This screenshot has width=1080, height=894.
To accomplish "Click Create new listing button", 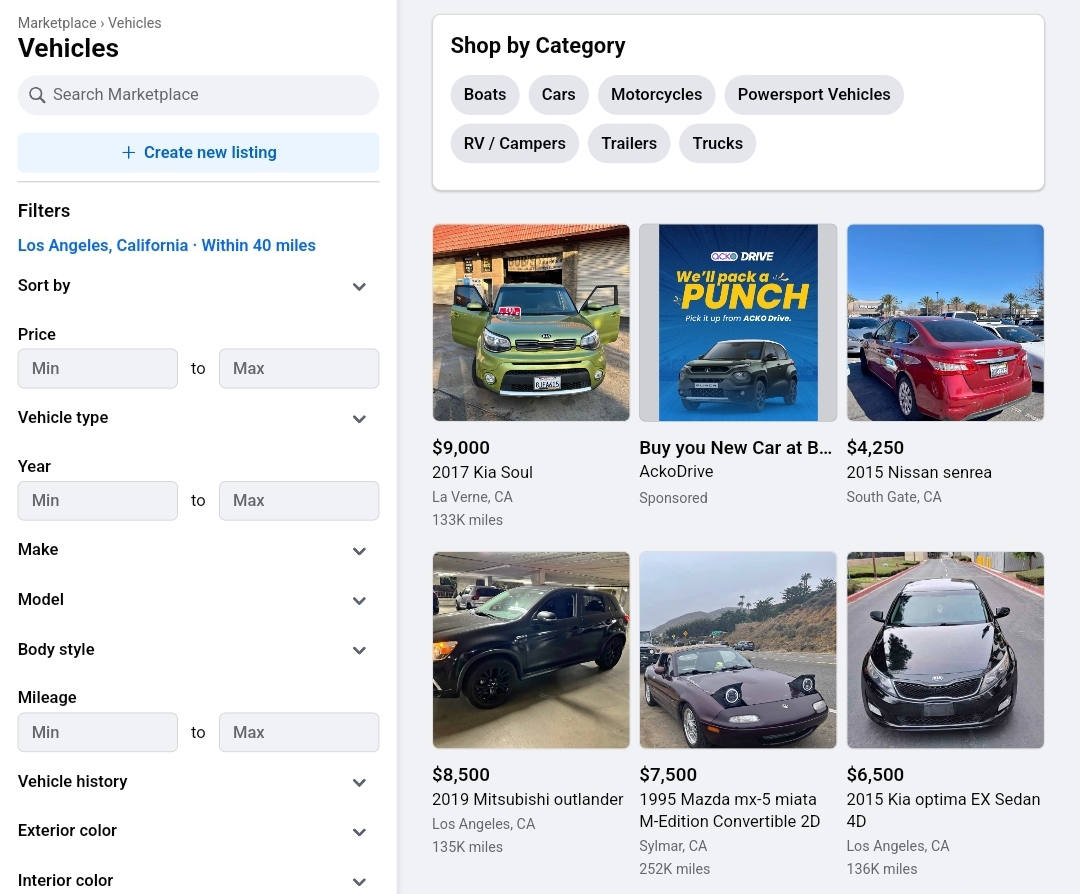I will [198, 152].
